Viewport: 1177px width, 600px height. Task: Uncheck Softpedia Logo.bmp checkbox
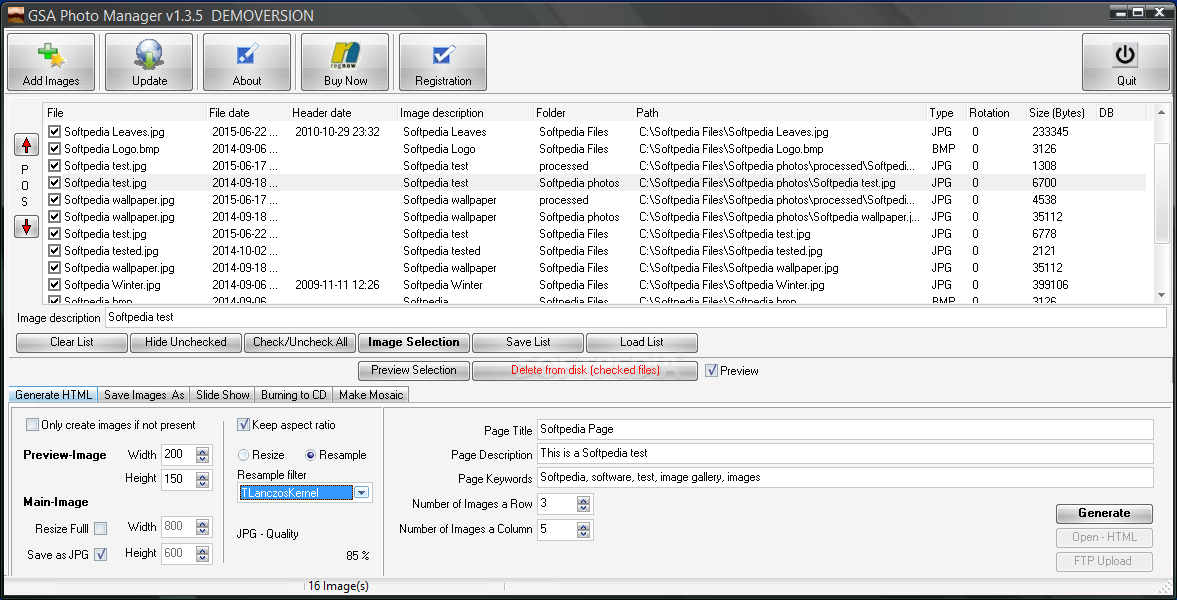click(x=54, y=149)
